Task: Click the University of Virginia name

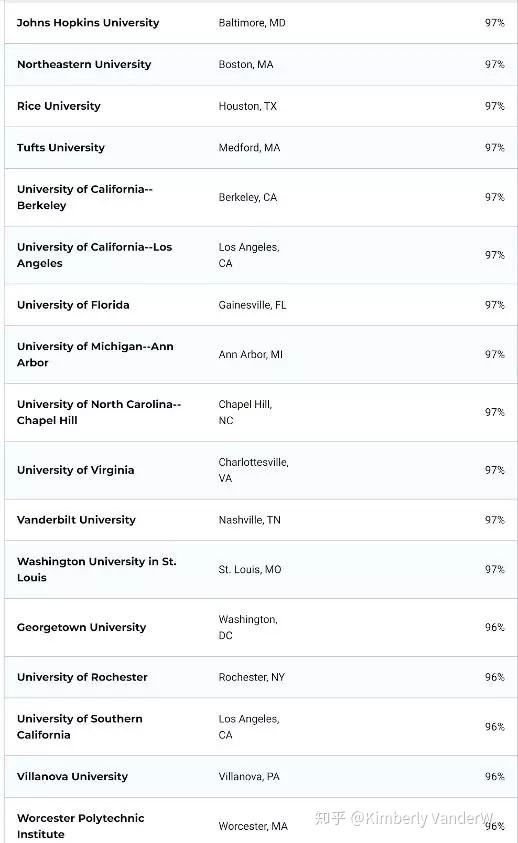Action: 76,470
